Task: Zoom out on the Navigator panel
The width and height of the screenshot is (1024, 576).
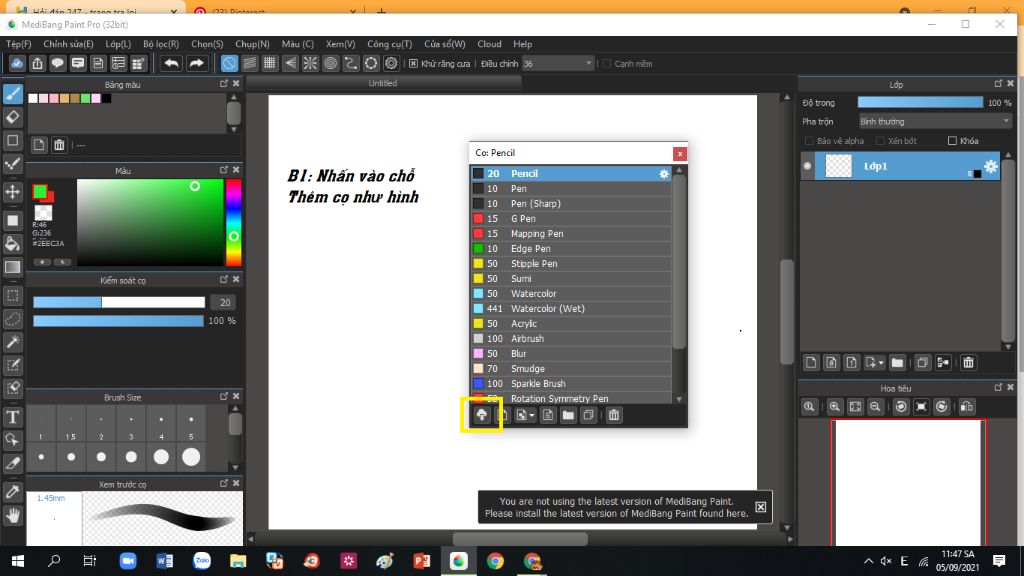Action: 875,407
